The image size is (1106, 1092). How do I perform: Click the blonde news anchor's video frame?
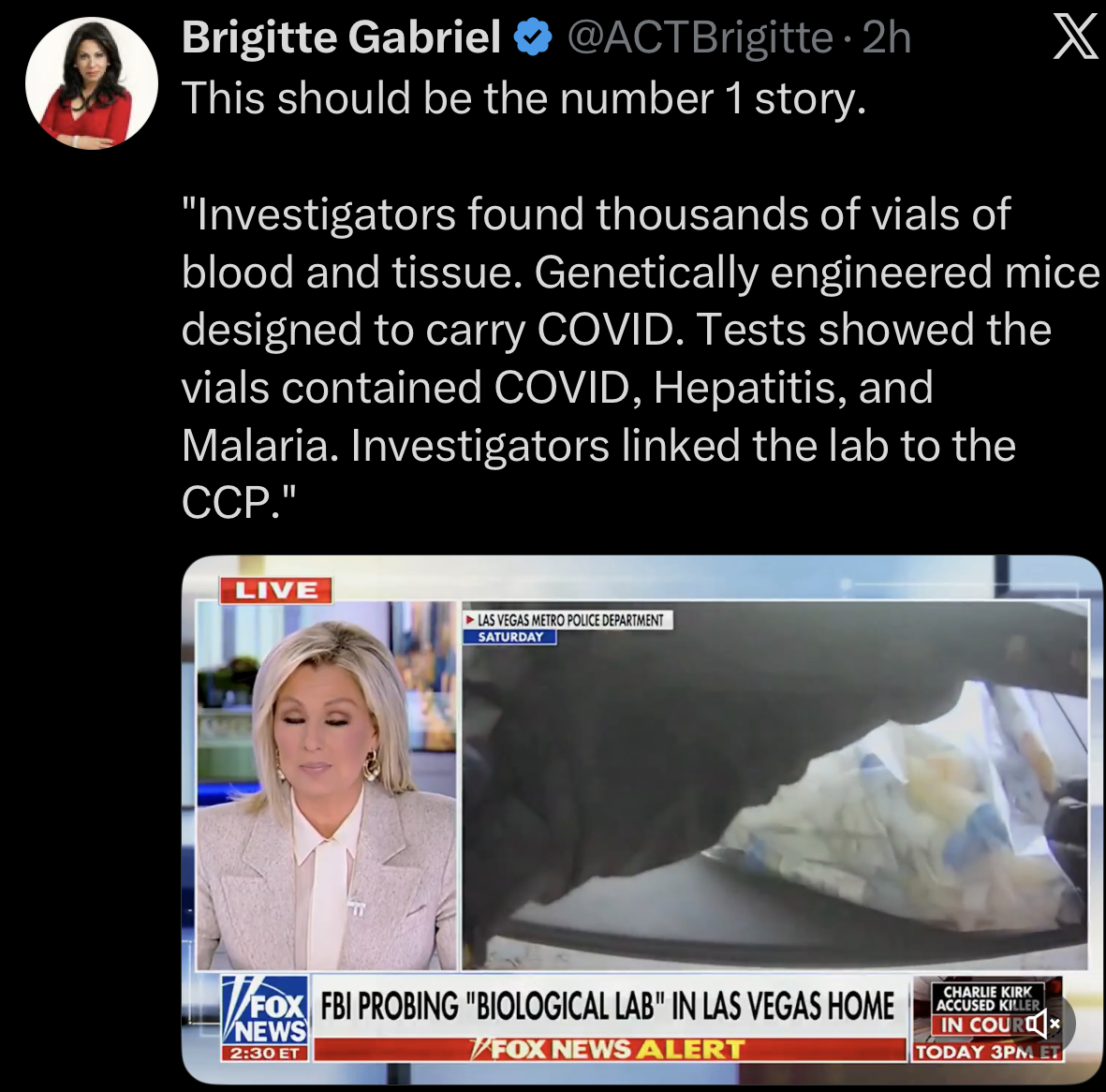pos(327,785)
